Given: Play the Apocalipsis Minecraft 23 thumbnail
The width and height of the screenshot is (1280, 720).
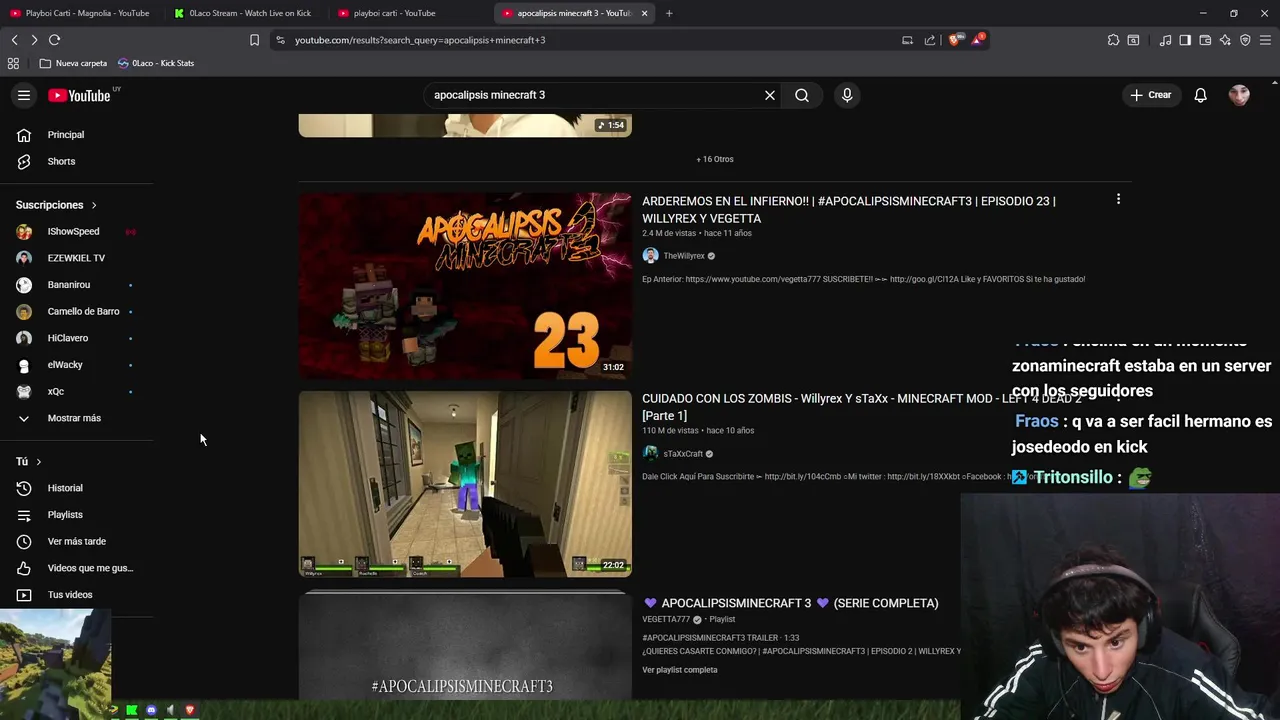Looking at the screenshot, I should click(x=465, y=286).
